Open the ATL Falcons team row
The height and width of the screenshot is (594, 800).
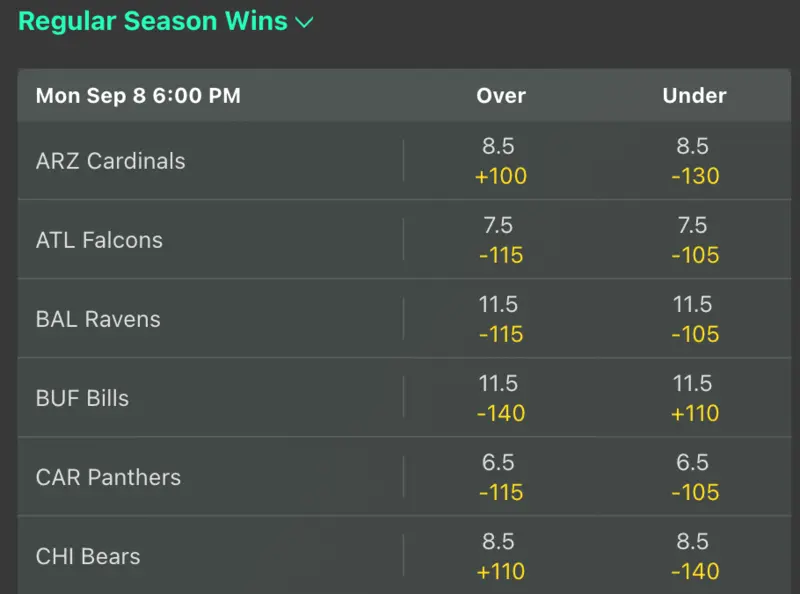tap(99, 240)
